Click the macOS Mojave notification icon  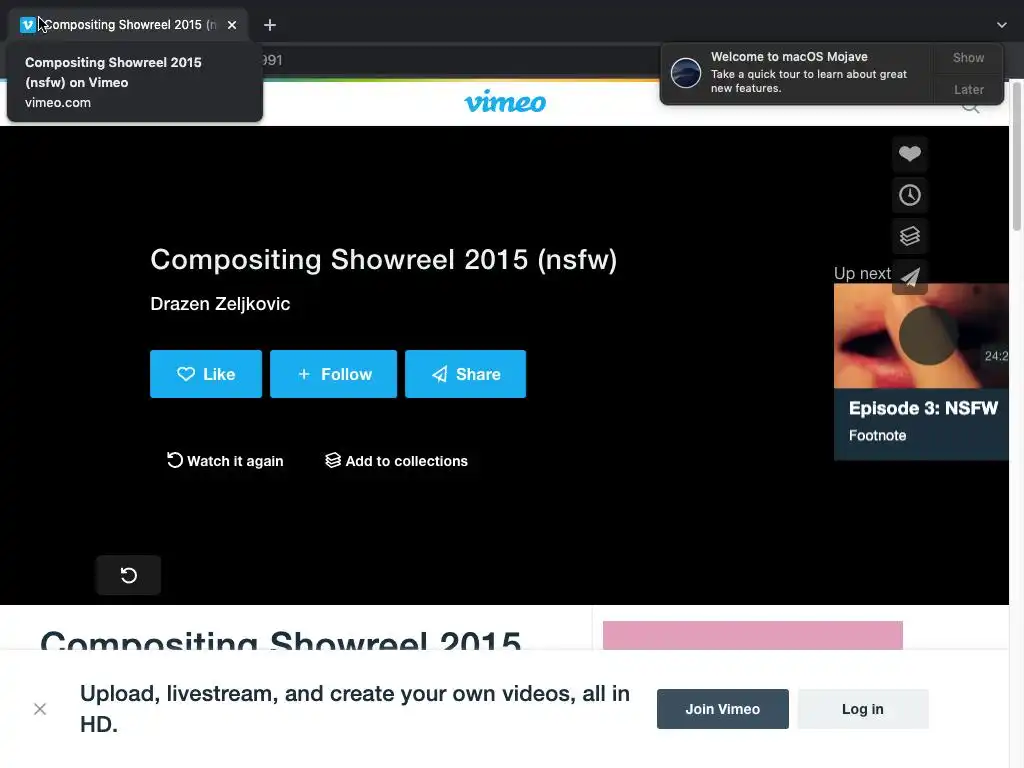pyautogui.click(x=686, y=72)
